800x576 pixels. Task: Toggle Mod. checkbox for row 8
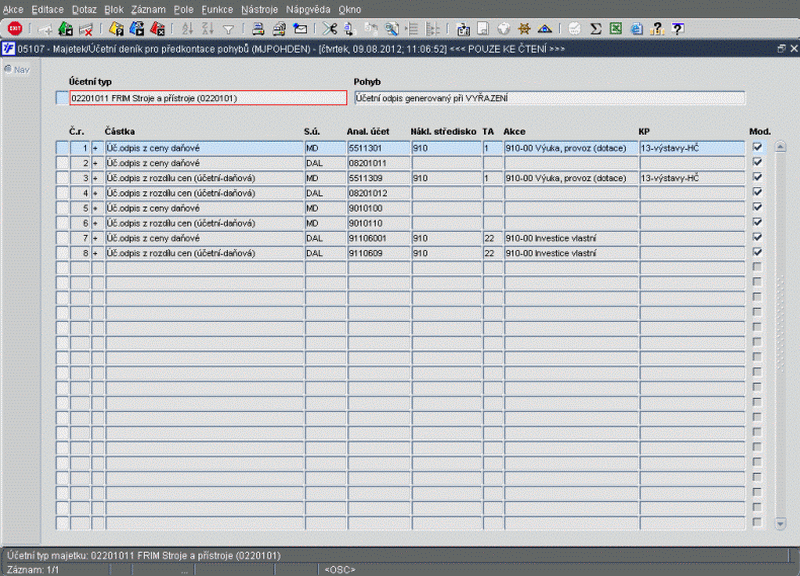tap(757, 253)
